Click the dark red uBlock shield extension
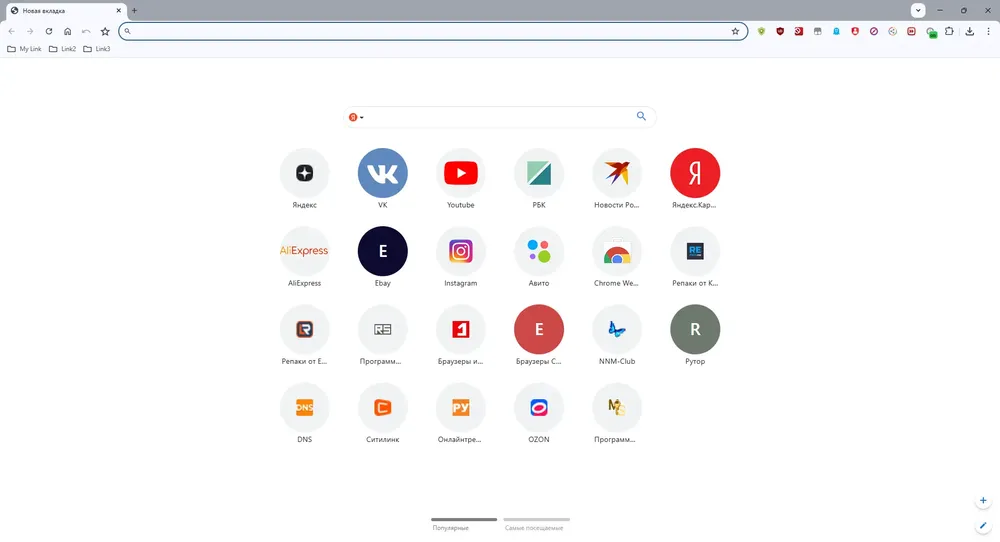Viewport: 1000px width, 542px height. (780, 31)
